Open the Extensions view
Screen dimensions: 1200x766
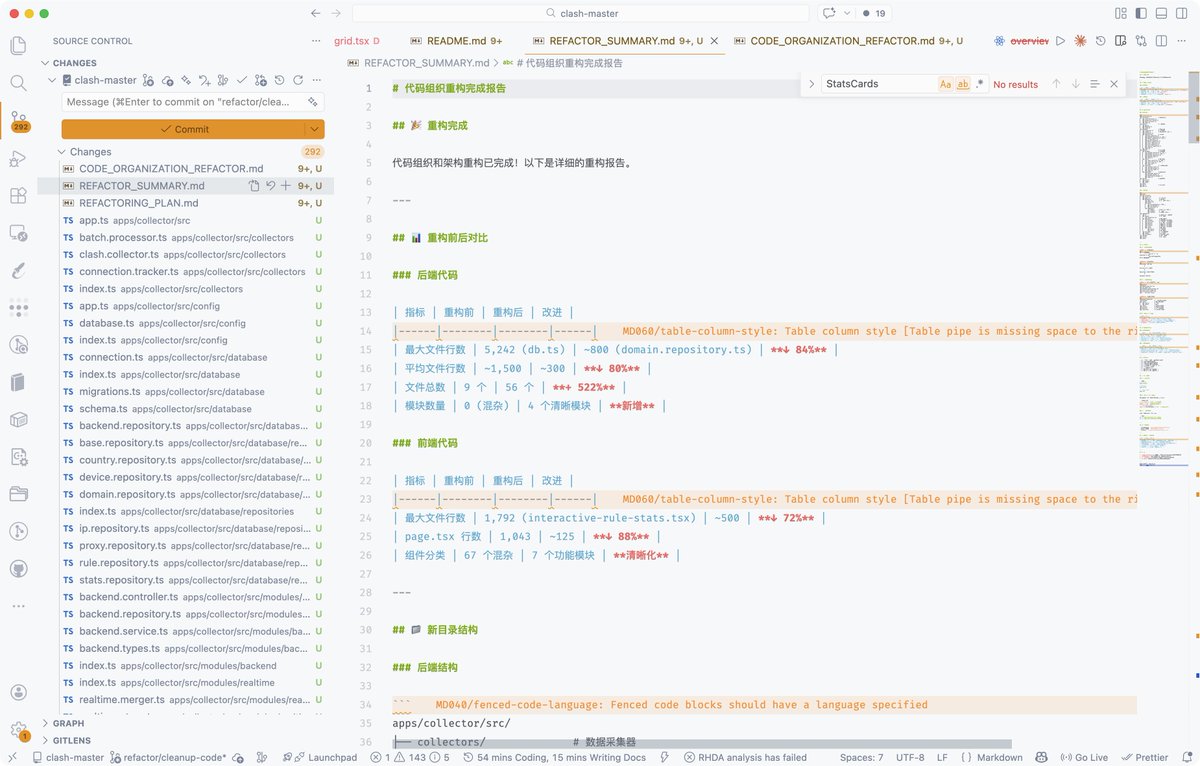pos(18,196)
